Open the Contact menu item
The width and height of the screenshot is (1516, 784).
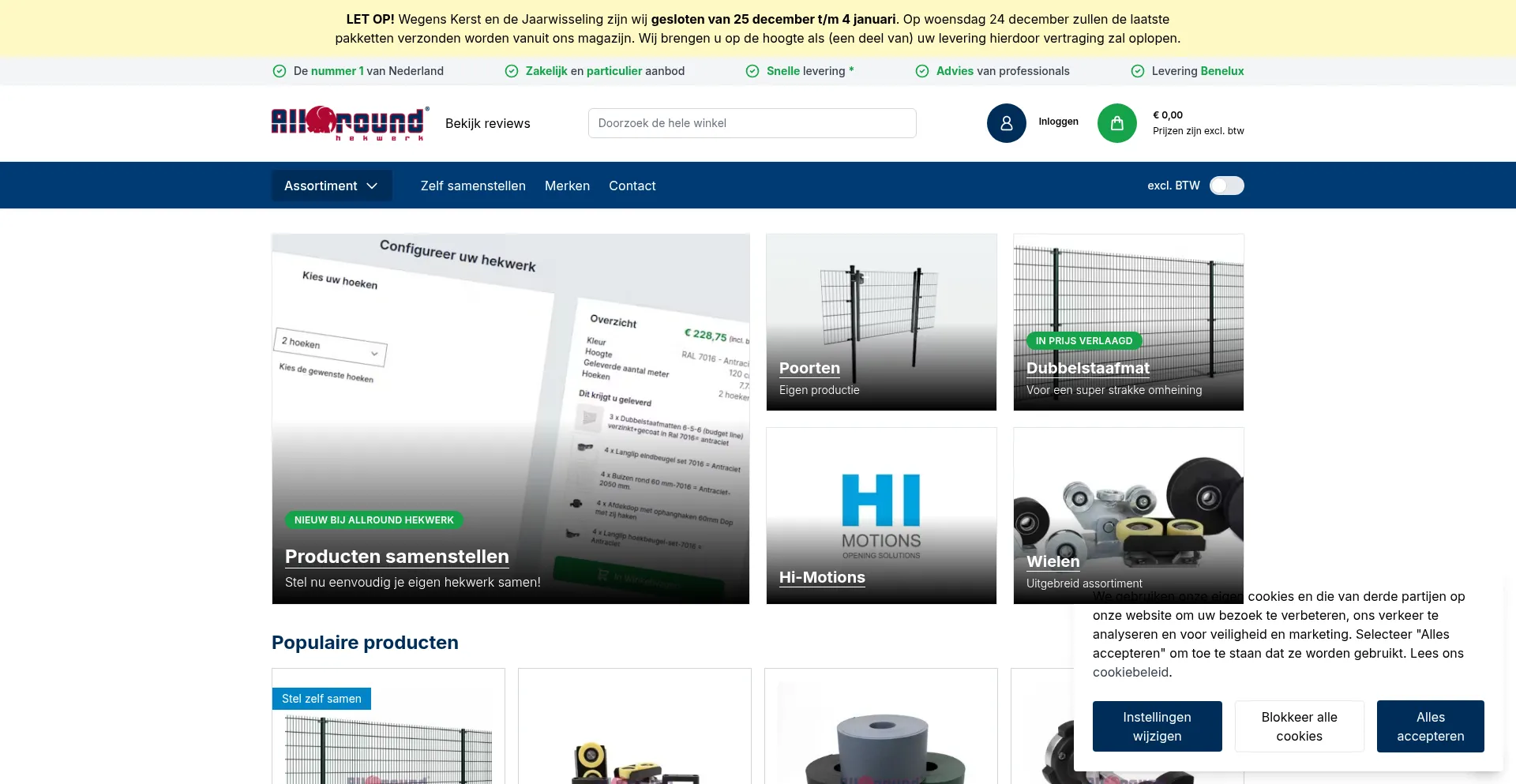click(x=632, y=186)
